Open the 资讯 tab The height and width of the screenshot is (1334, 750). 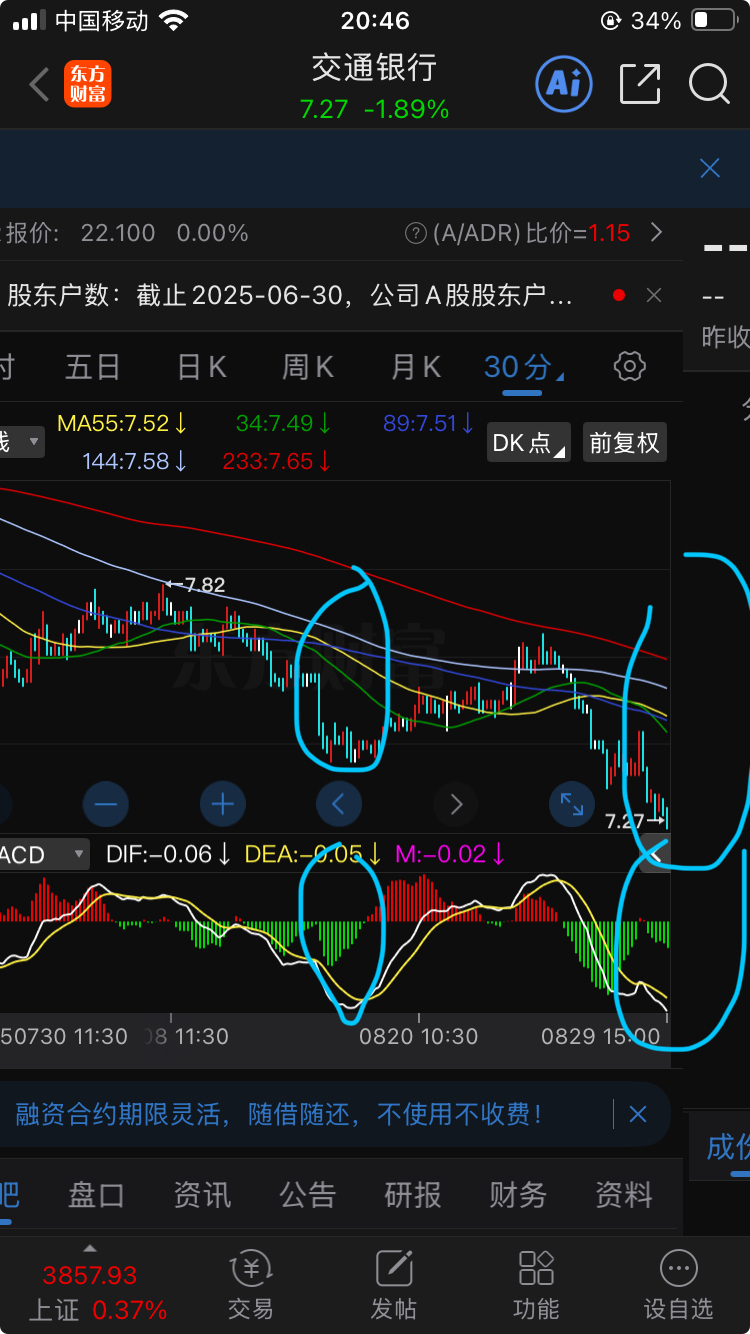click(x=202, y=1195)
